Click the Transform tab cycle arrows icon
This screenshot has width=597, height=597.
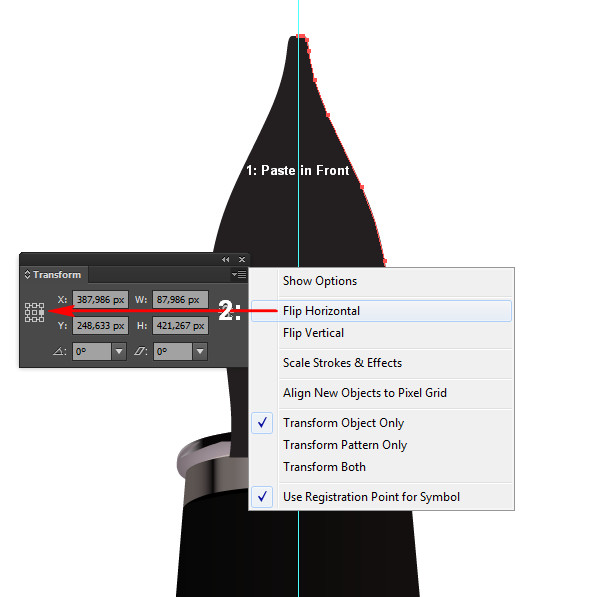point(27,275)
